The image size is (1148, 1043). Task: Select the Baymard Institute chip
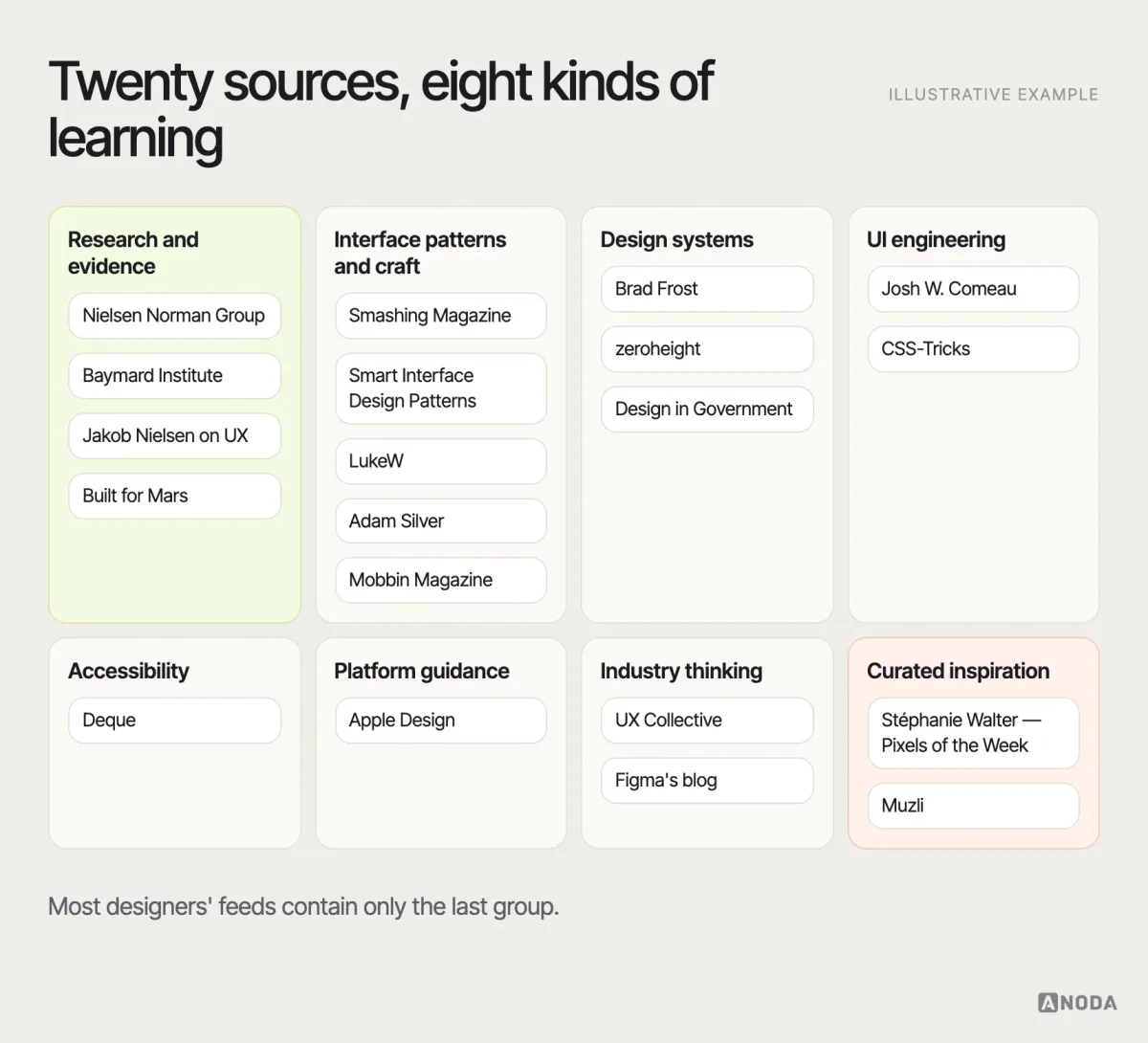[x=174, y=376]
